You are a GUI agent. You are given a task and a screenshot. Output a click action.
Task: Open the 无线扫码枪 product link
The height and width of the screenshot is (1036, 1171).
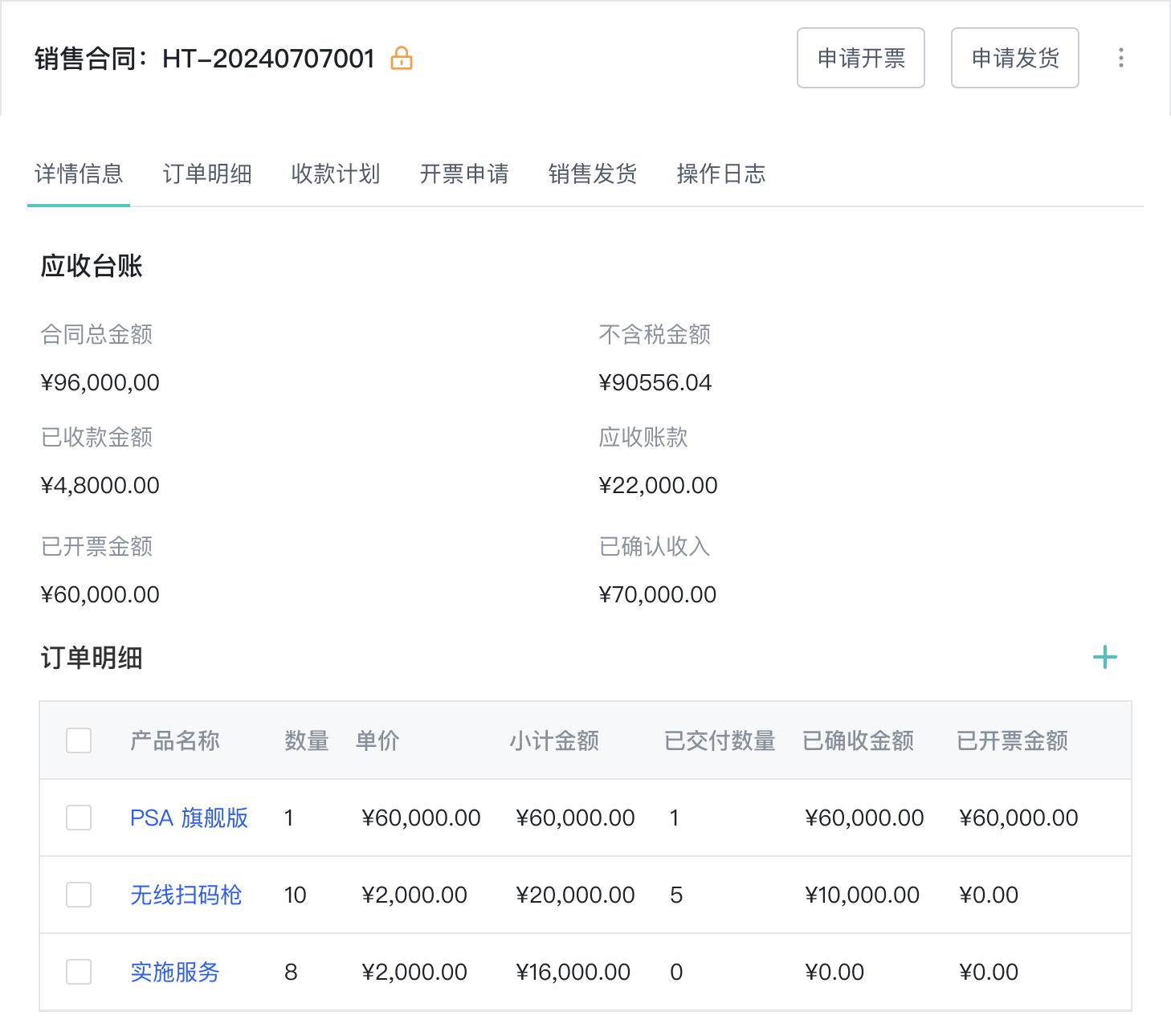(186, 895)
